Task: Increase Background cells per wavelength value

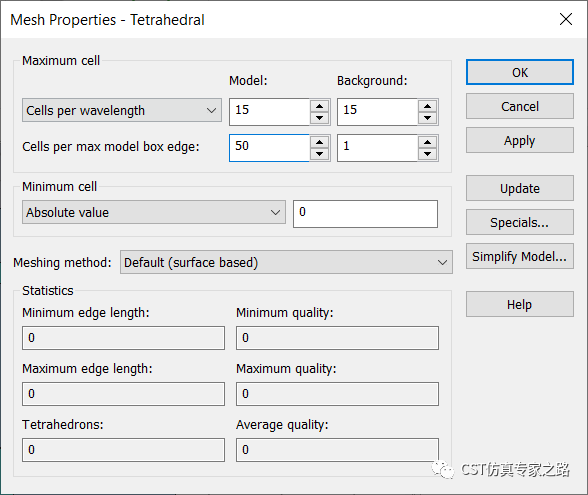Action: (x=428, y=106)
